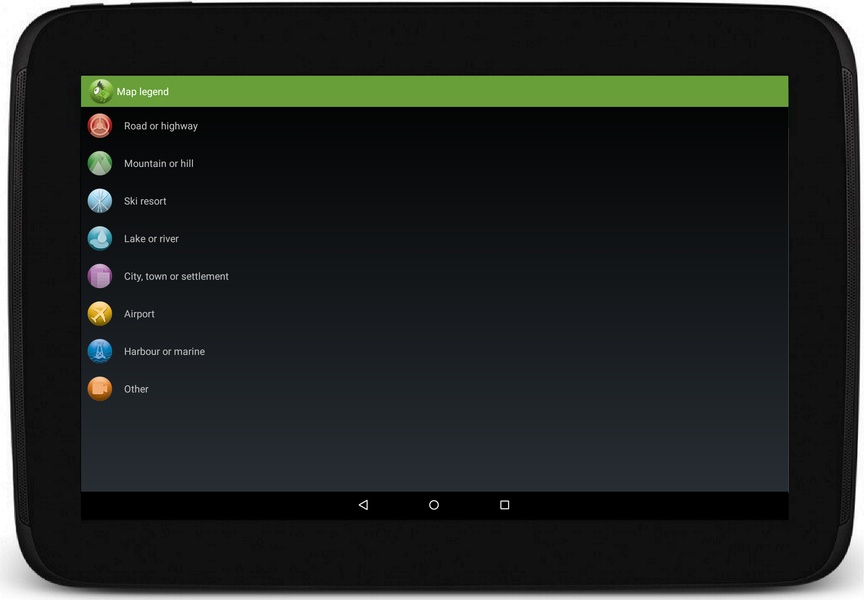Select the "Road or highway" label
Viewport: 868px width, 600px height.
click(161, 126)
